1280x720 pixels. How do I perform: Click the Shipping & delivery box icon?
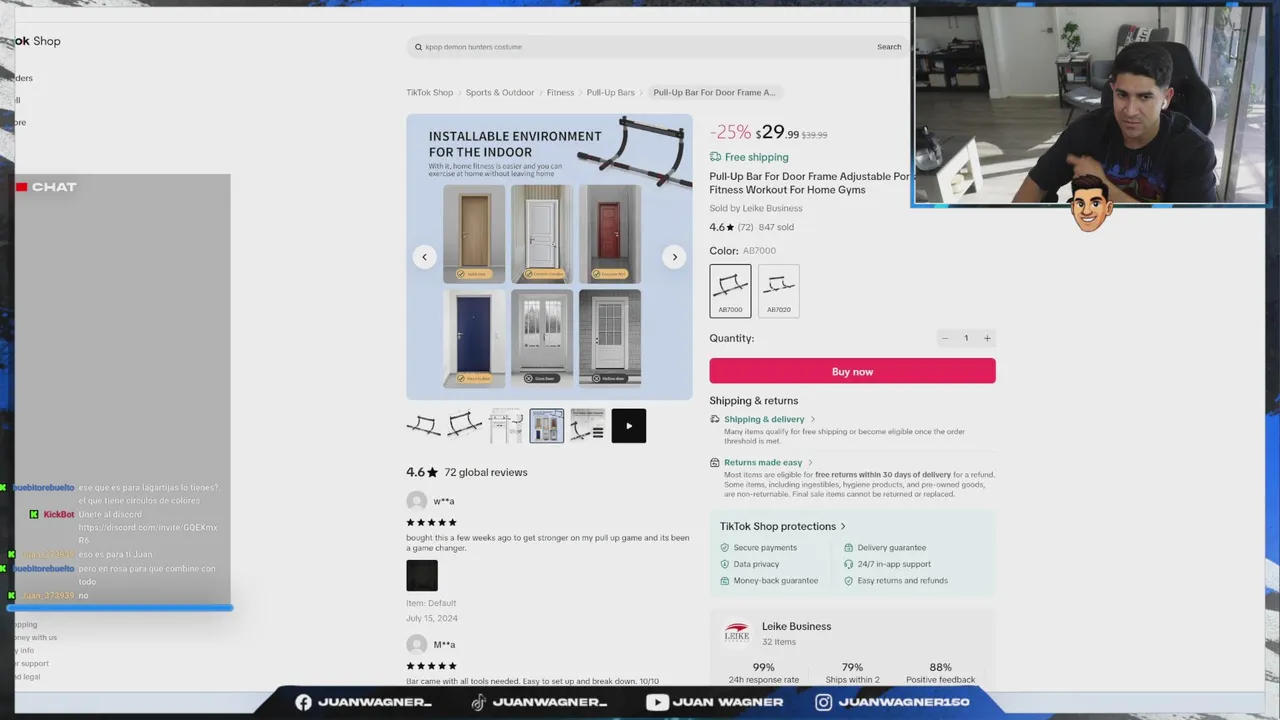[x=715, y=419]
